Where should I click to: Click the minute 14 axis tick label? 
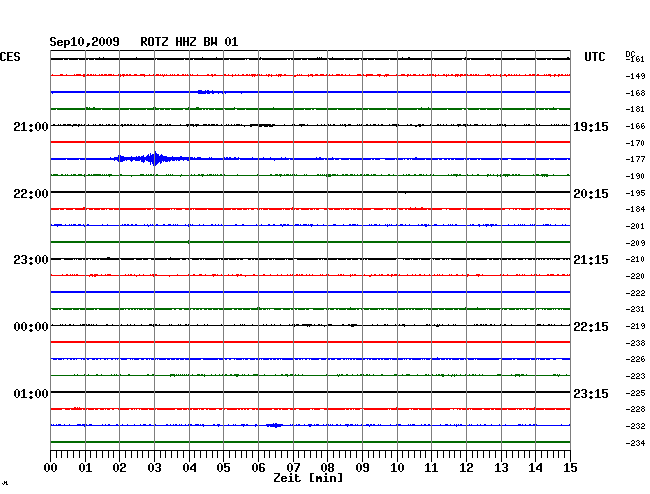pos(536,468)
